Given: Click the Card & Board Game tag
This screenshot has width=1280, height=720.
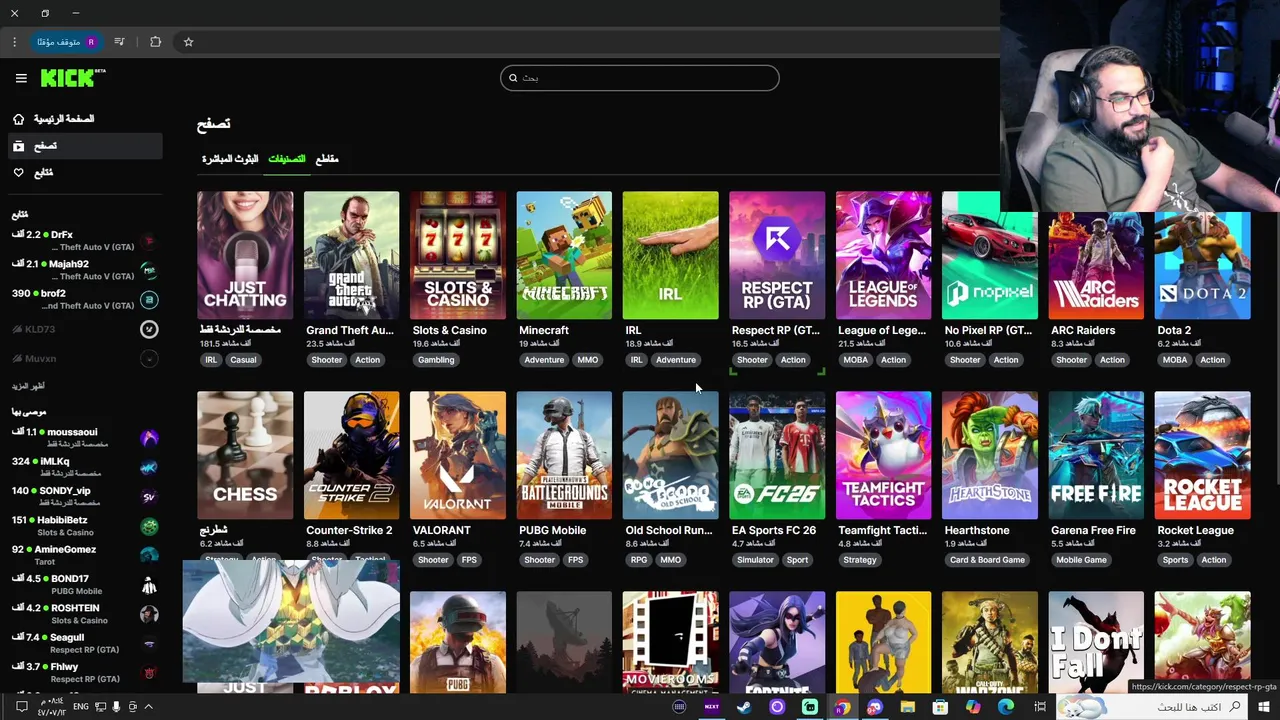Looking at the screenshot, I should tap(987, 560).
